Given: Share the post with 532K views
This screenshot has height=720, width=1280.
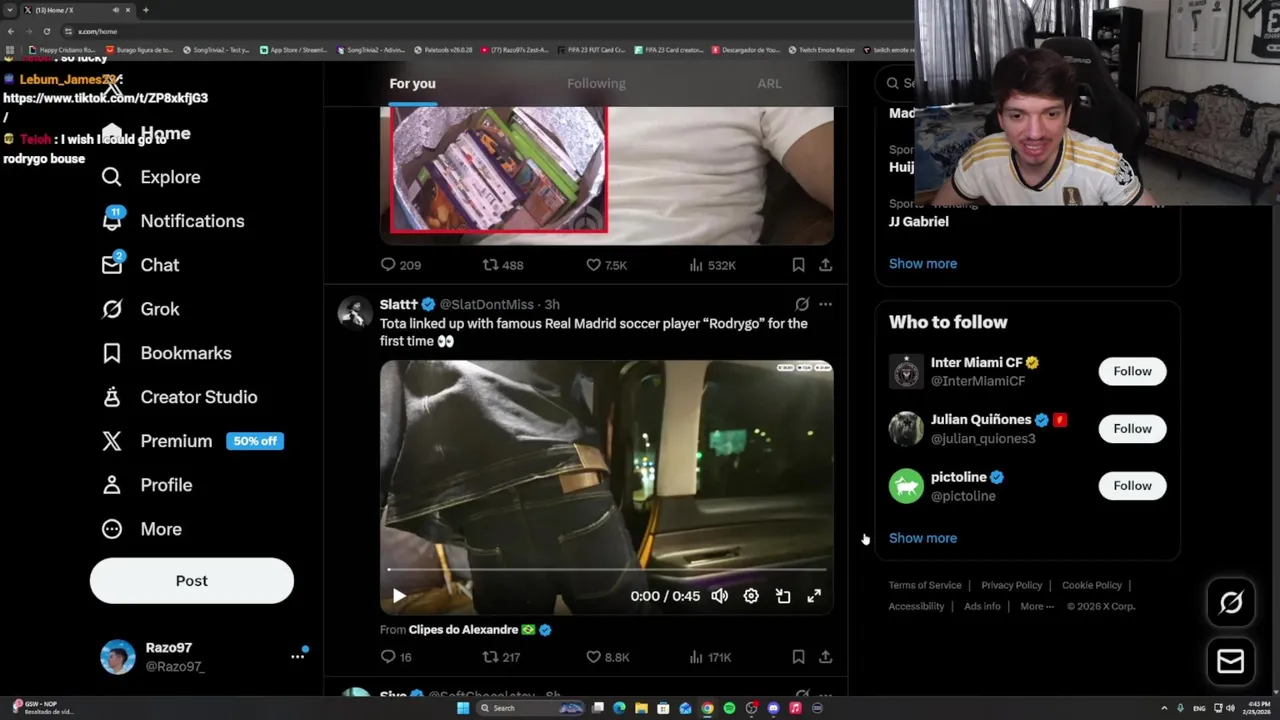Looking at the screenshot, I should (x=825, y=265).
